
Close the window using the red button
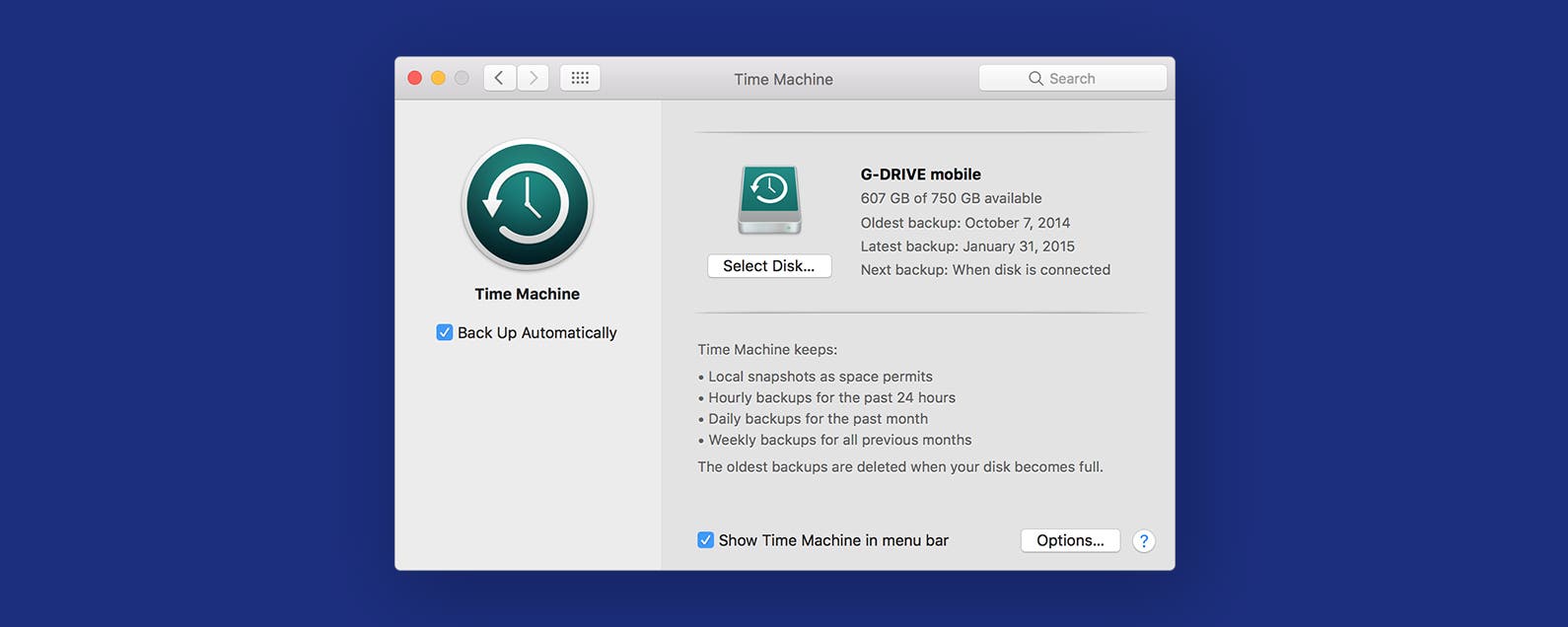point(415,78)
